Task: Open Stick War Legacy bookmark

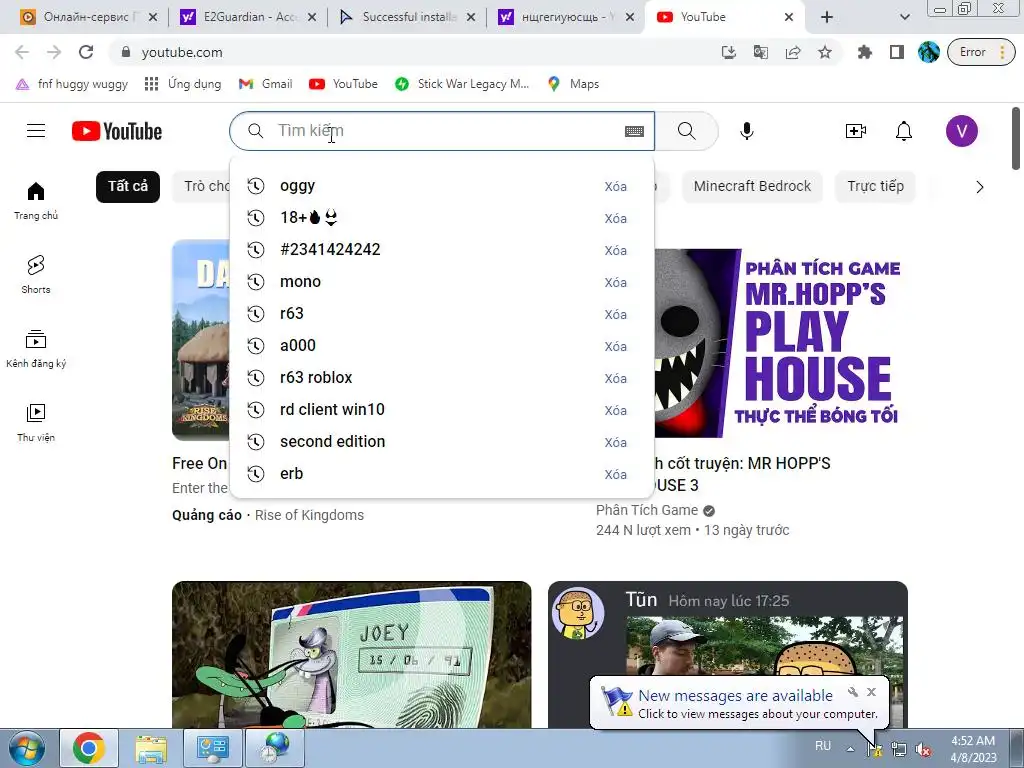Action: 462,84
